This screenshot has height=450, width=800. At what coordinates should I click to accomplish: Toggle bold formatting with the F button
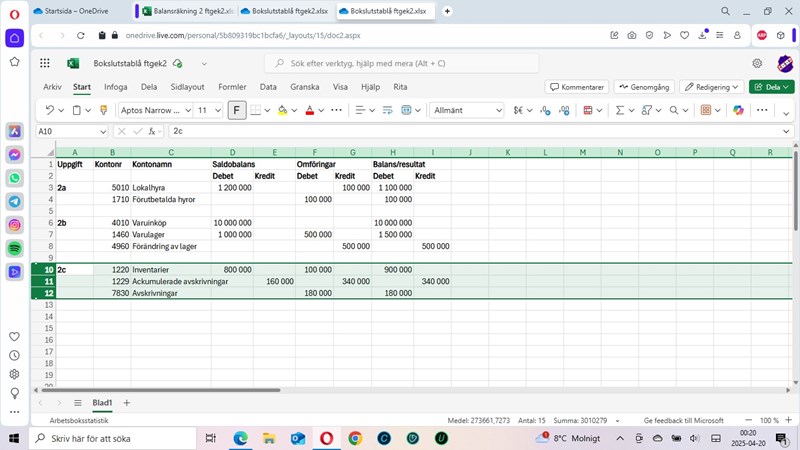[x=237, y=110]
